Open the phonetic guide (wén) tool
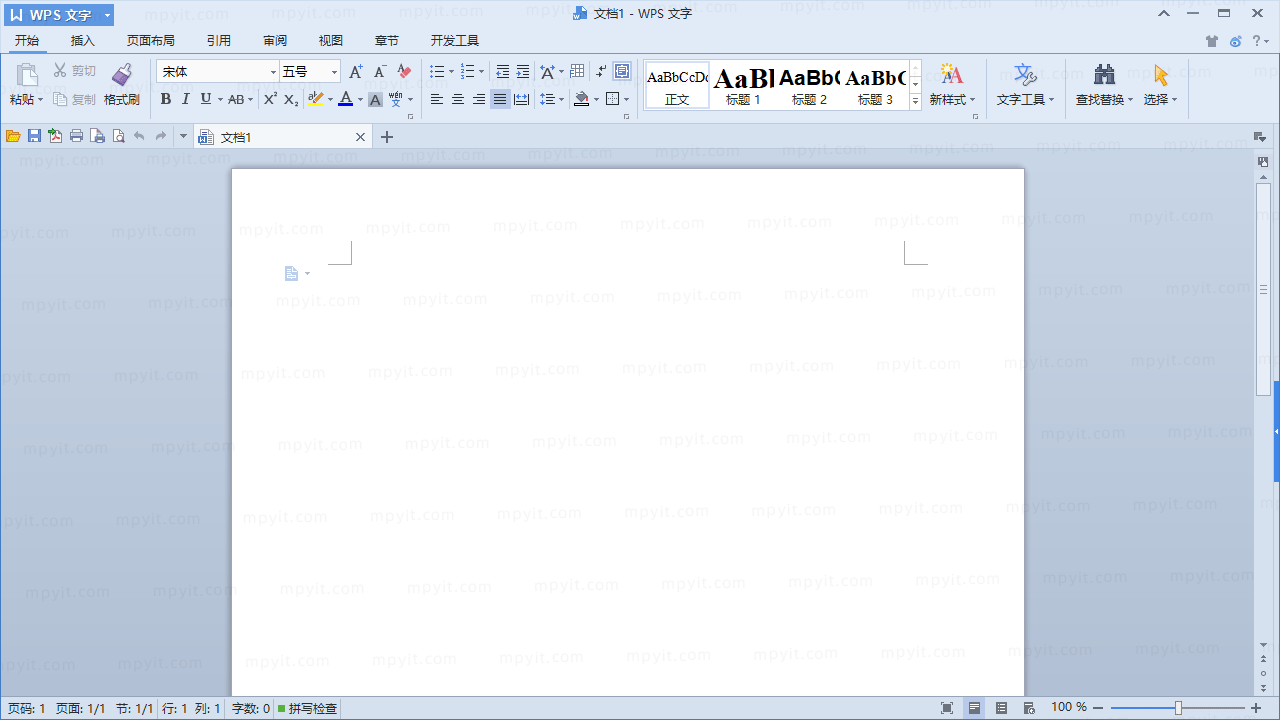Image resolution: width=1280 pixels, height=720 pixels. 396,99
